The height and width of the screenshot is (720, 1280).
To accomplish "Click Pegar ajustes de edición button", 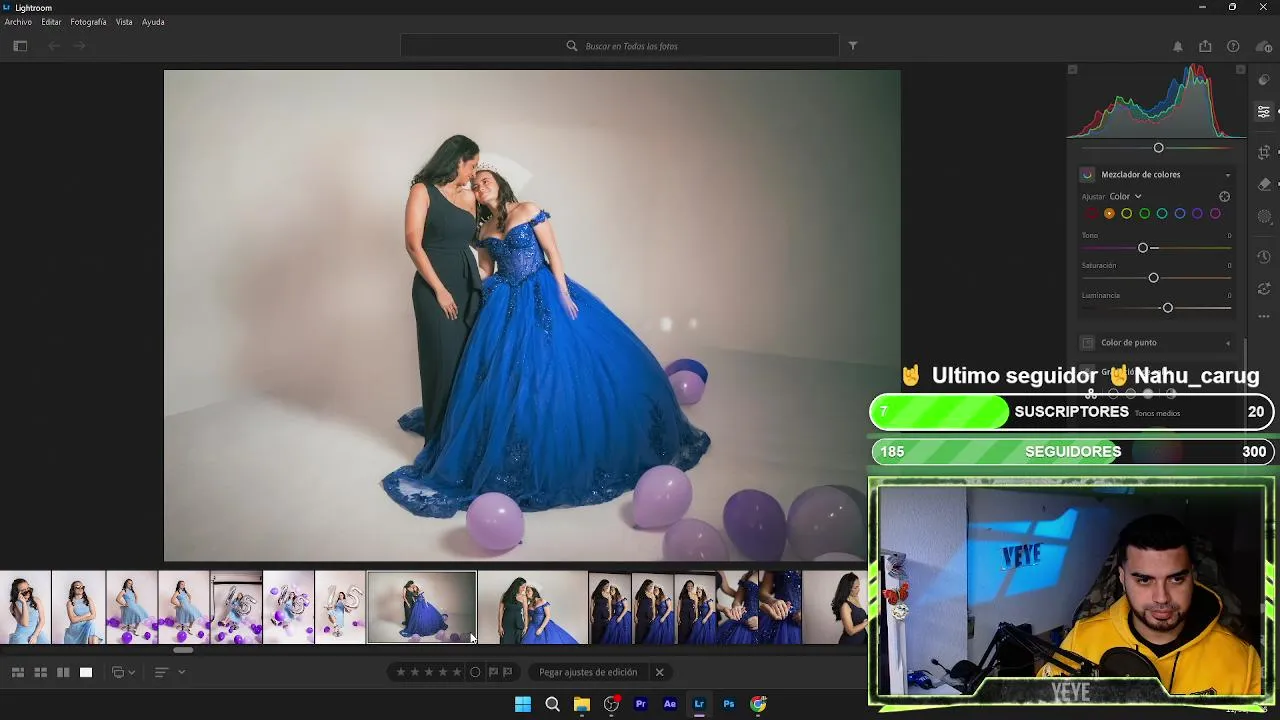I will point(588,673).
